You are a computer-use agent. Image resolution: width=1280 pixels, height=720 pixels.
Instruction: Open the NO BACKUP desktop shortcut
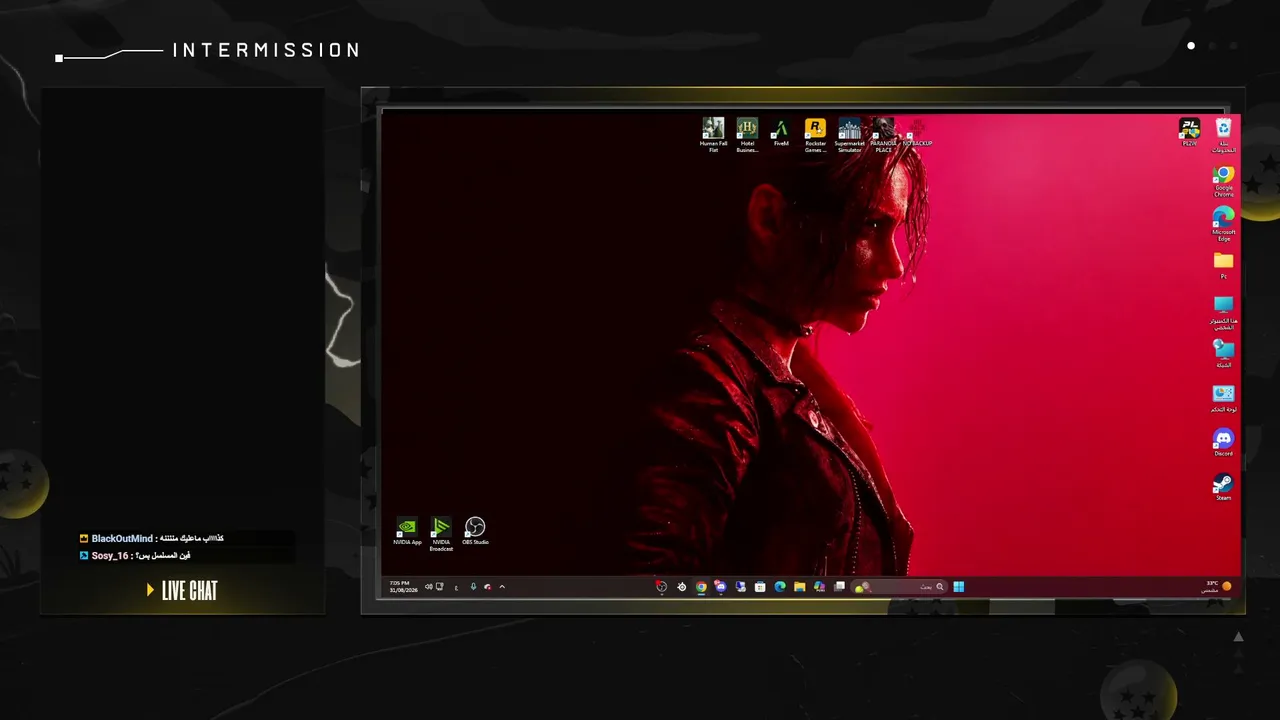click(x=917, y=133)
